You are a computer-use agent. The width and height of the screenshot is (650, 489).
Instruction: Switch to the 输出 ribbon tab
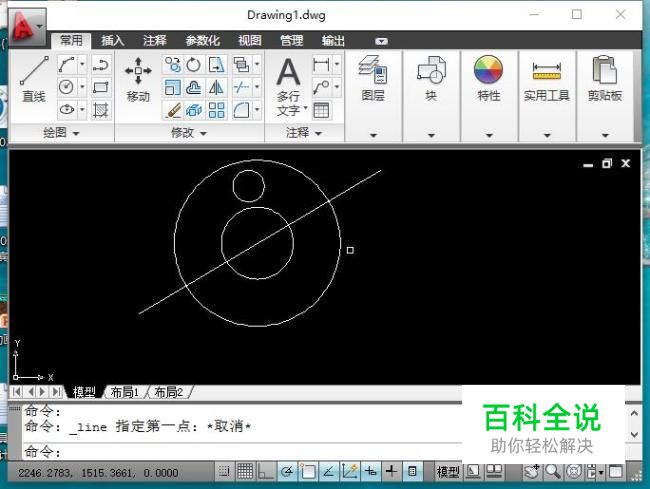pyautogui.click(x=333, y=41)
